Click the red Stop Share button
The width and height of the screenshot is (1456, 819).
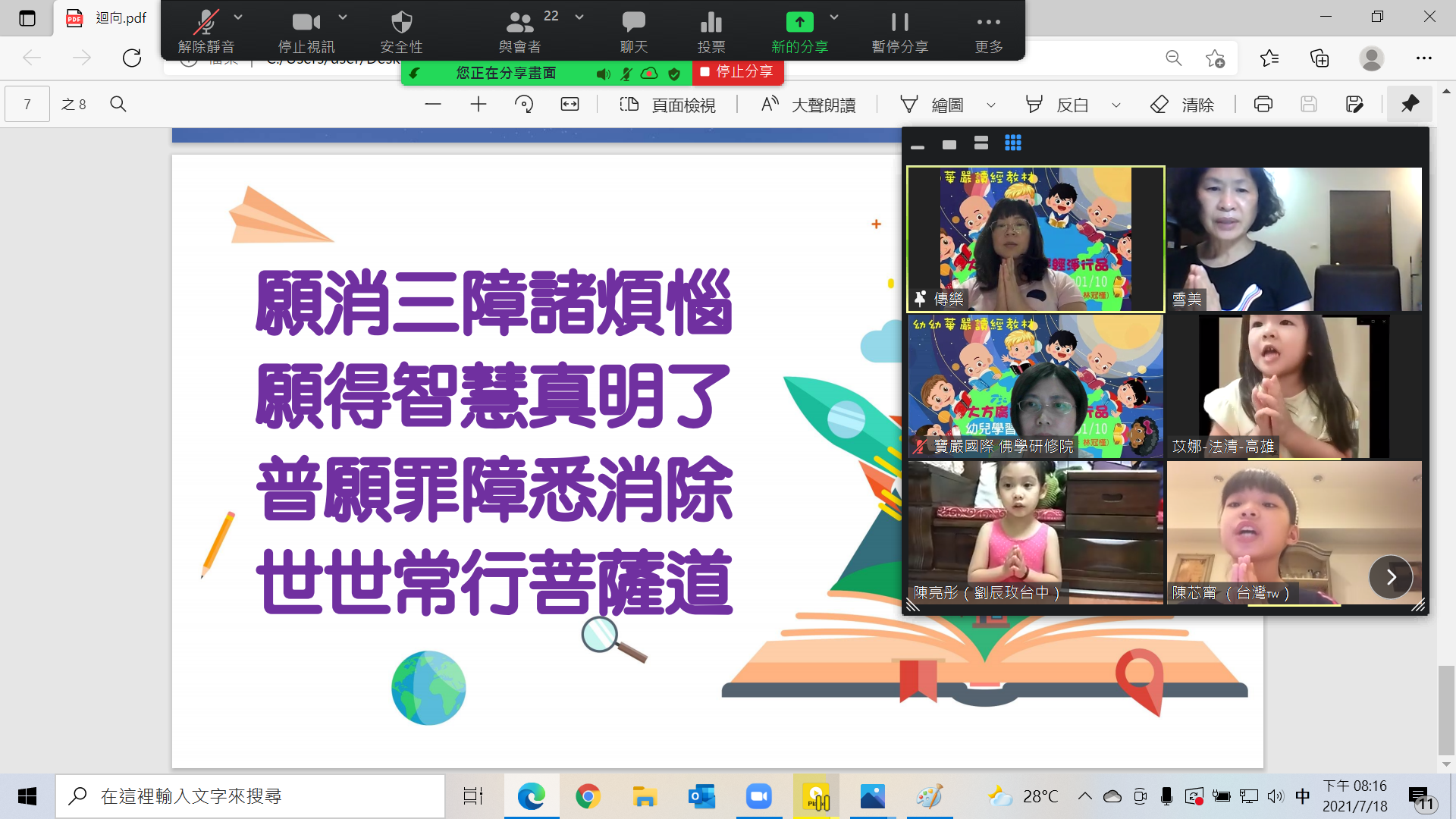737,72
